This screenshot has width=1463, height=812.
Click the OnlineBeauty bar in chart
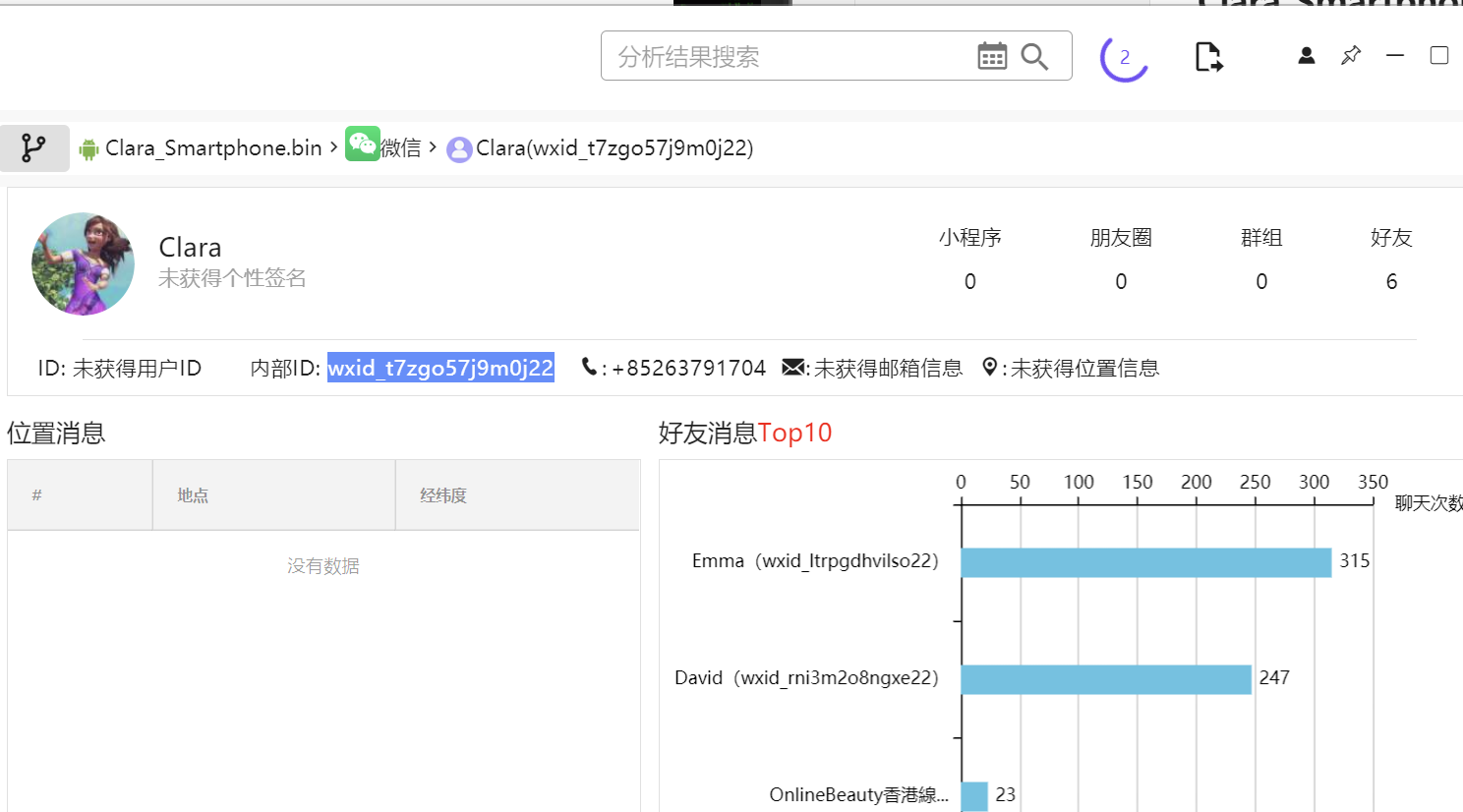coord(974,796)
